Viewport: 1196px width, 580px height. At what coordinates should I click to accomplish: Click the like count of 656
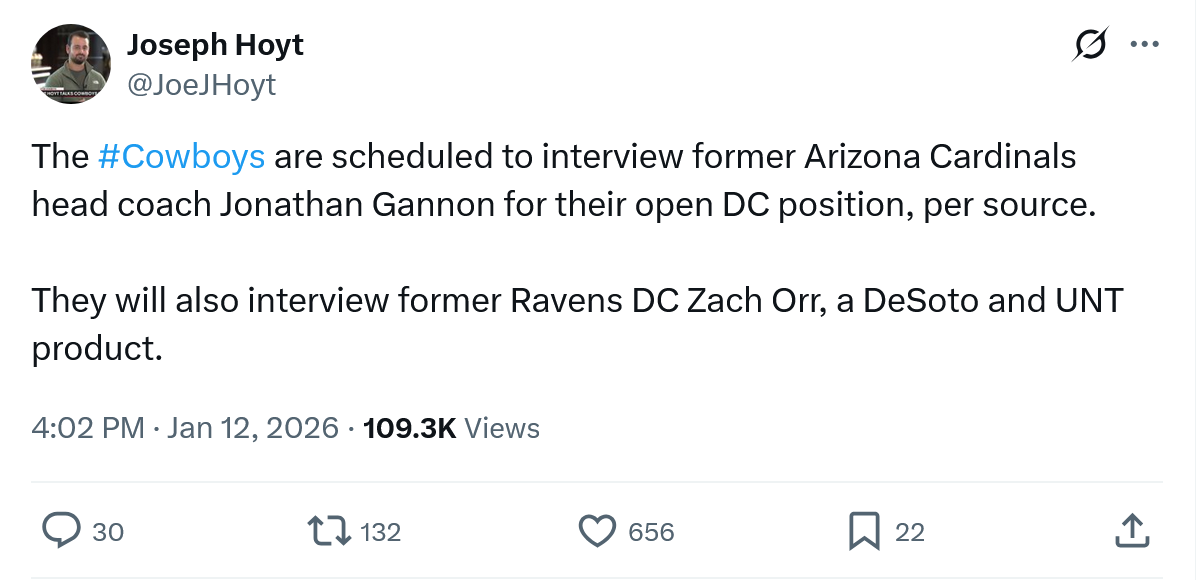pos(651,532)
